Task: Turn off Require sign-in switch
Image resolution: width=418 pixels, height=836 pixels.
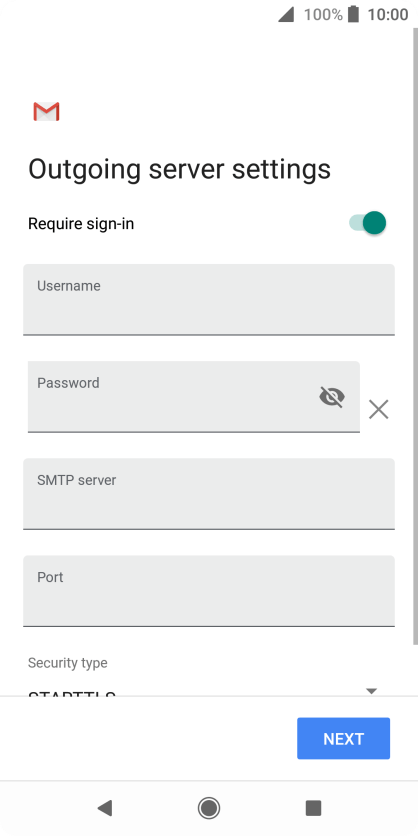Action: click(367, 223)
